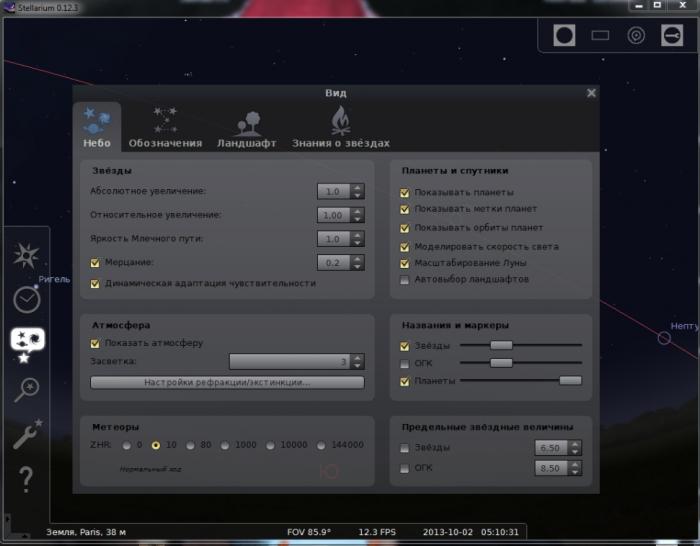
Task: Toggle Моделировать скорость света checkbox
Action: [x=404, y=247]
